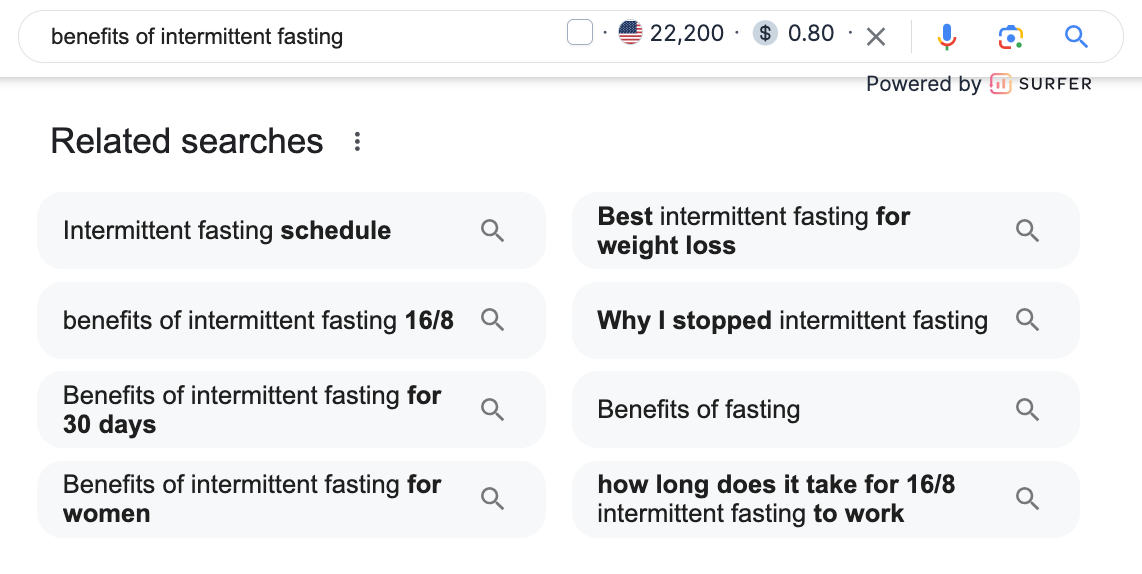Open Related searches three-dot menu
Viewport: 1142px width, 574px height.
tap(357, 142)
